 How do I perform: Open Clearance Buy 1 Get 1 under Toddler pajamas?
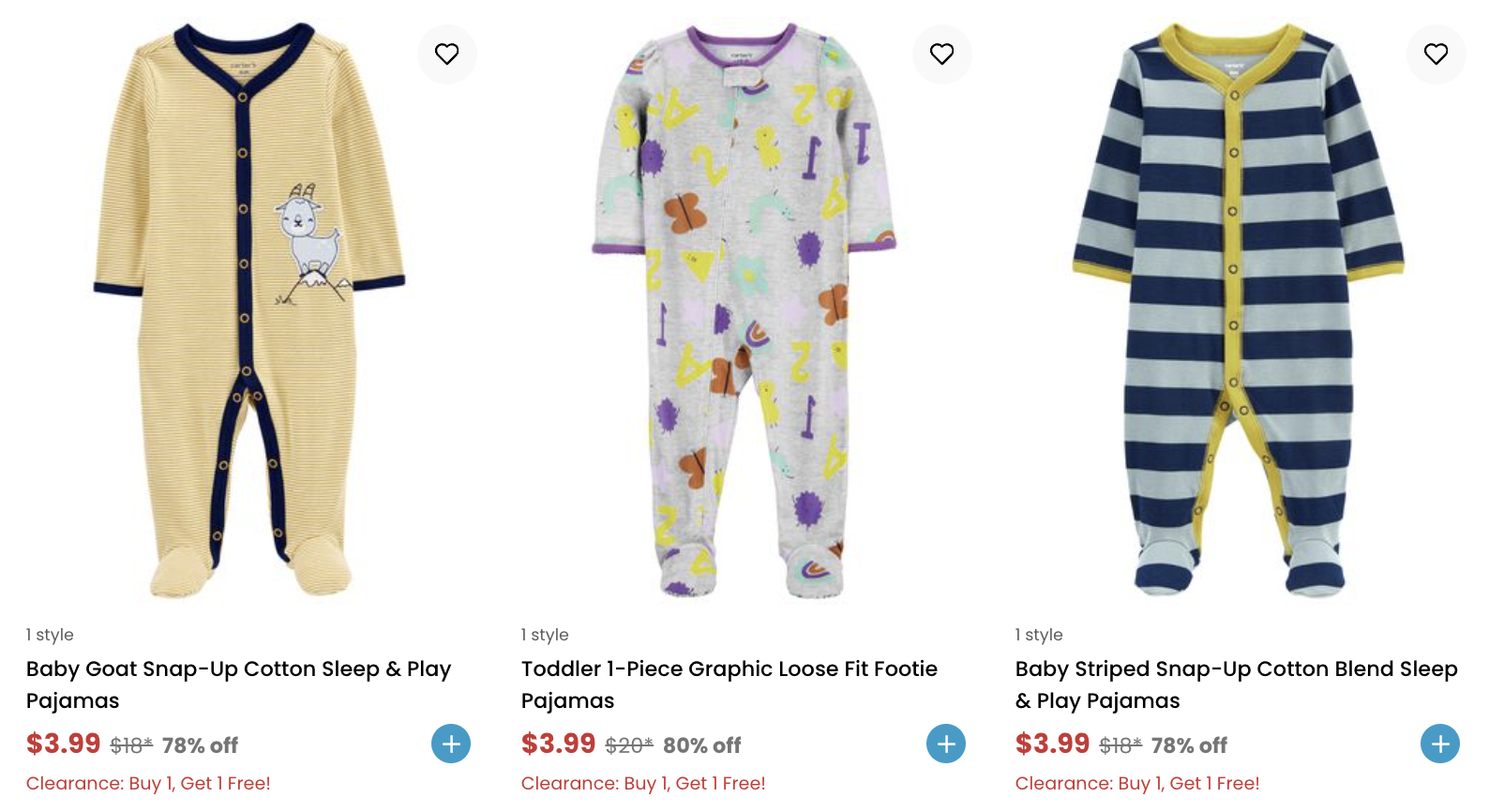pyautogui.click(x=643, y=783)
